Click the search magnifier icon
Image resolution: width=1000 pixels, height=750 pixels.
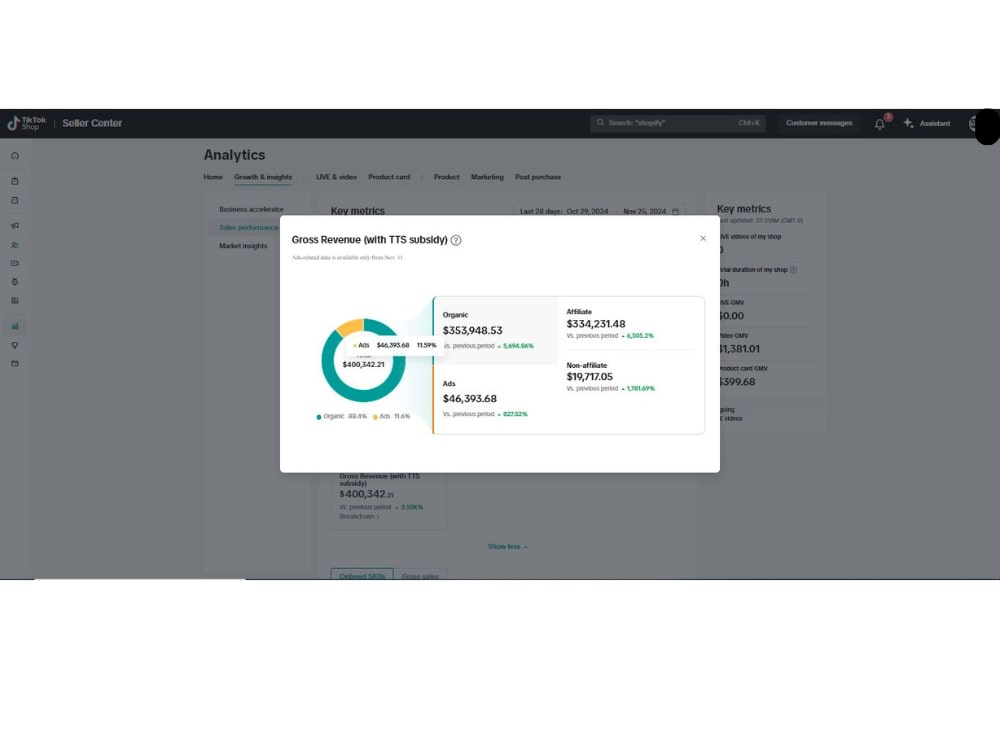click(x=600, y=122)
